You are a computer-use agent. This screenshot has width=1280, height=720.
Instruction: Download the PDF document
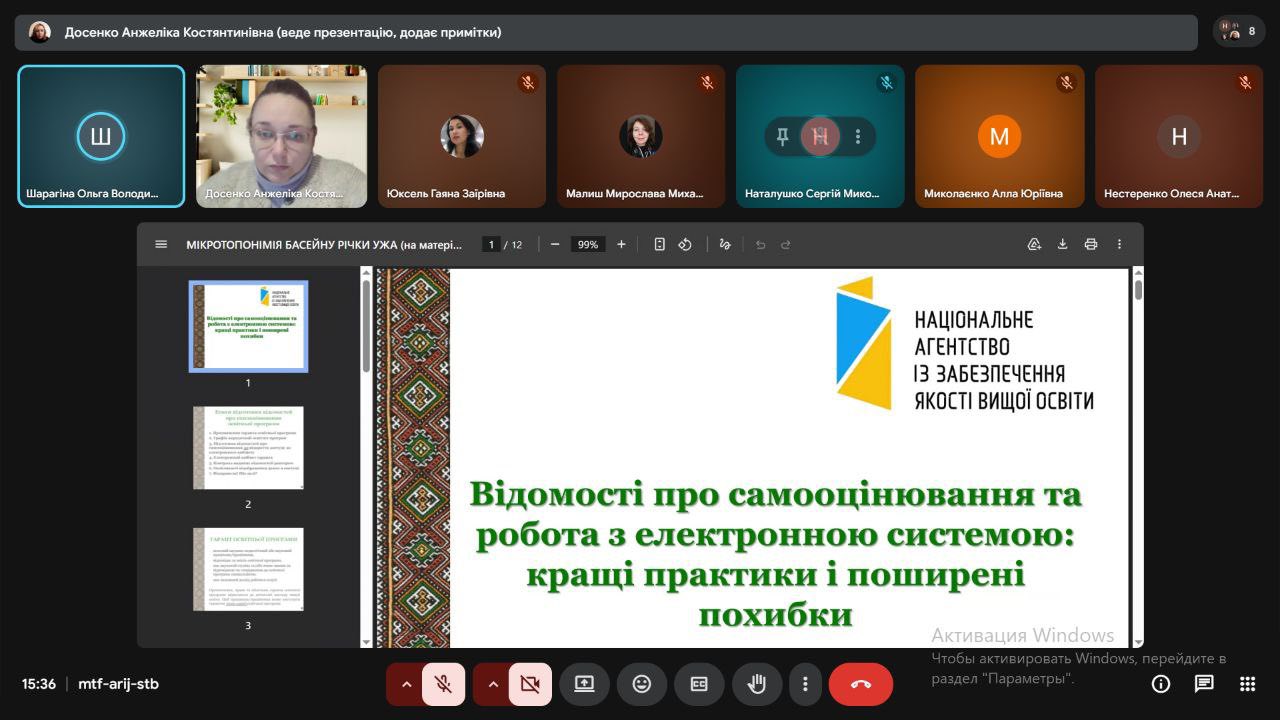1062,244
